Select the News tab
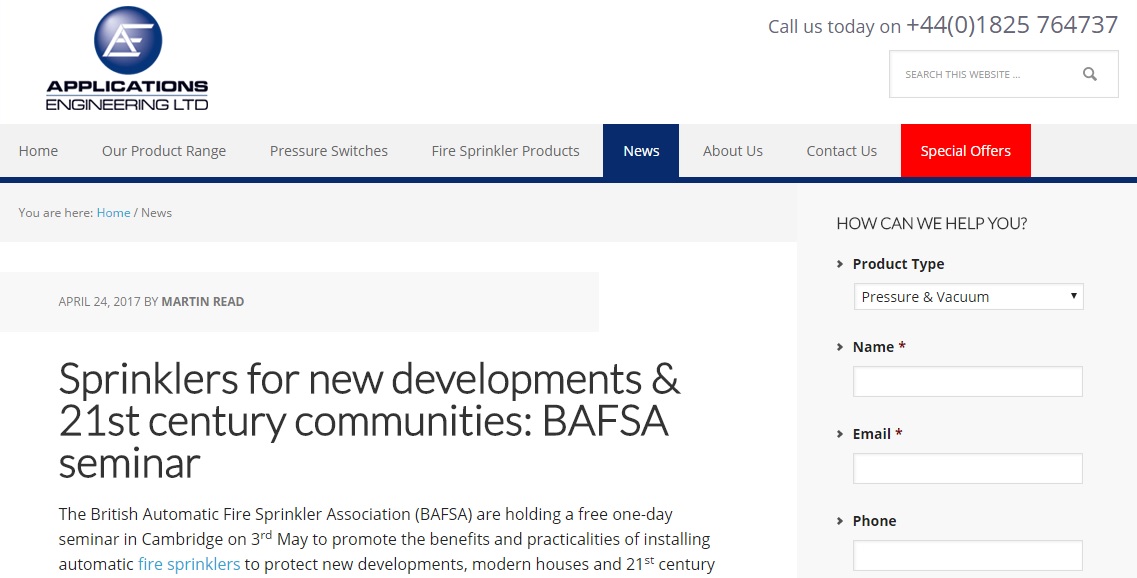This screenshot has height=578, width=1137. [x=641, y=151]
